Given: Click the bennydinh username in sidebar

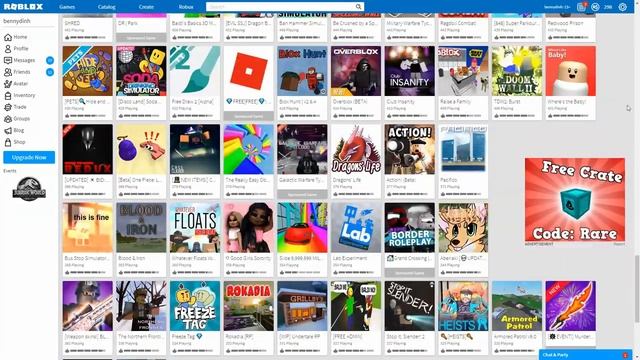Looking at the screenshot, I should coord(17,21).
